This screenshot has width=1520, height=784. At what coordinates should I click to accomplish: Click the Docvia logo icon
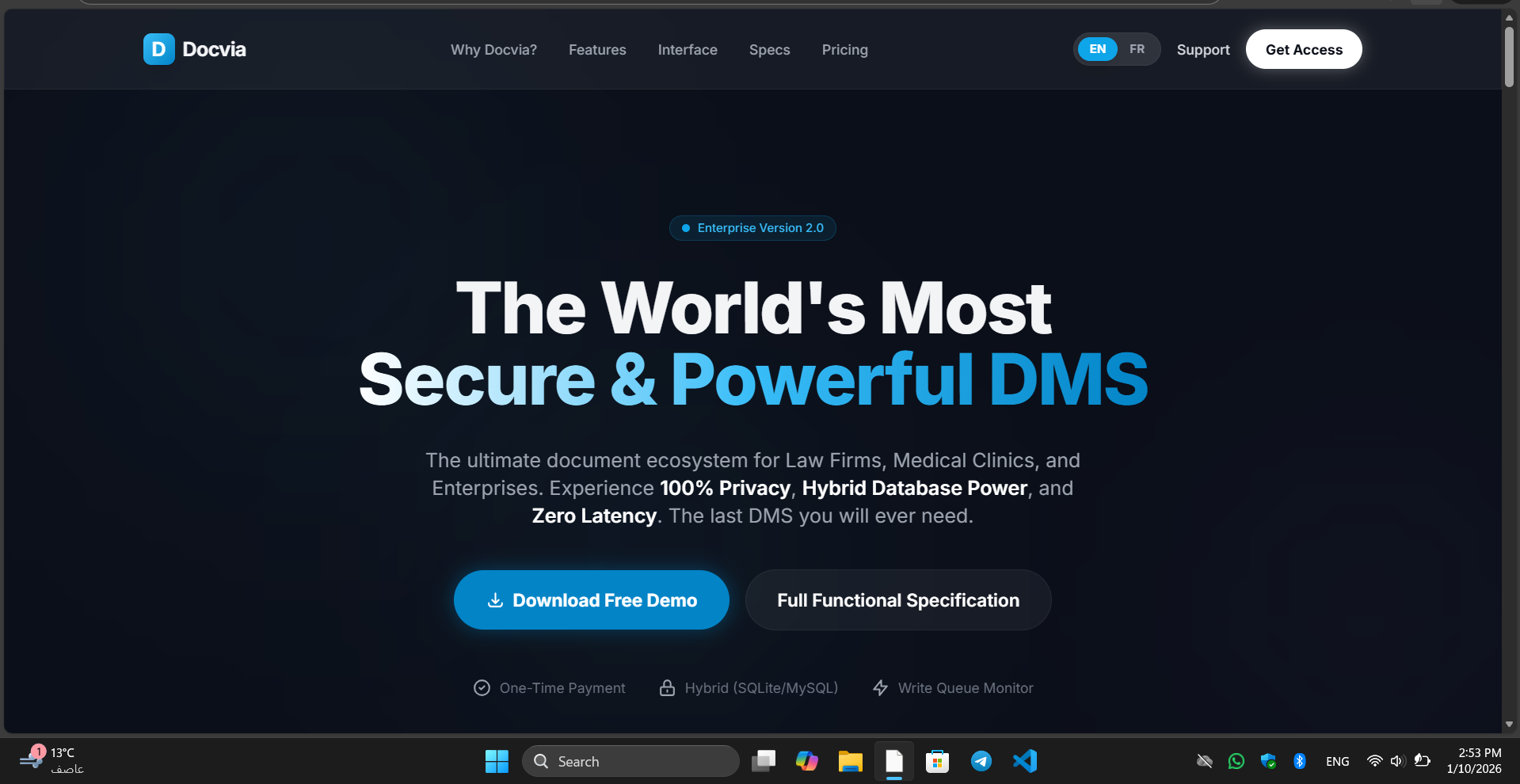point(158,49)
